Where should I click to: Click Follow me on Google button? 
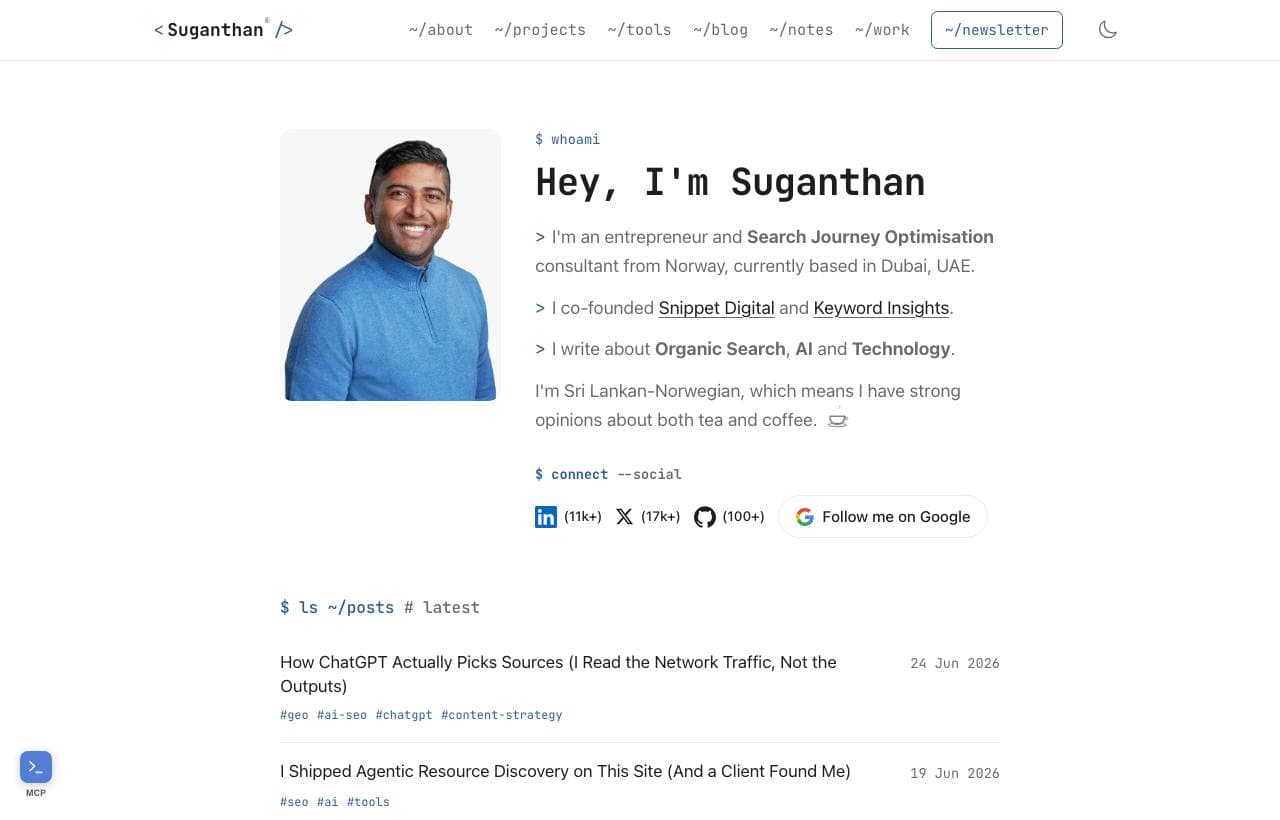click(883, 517)
